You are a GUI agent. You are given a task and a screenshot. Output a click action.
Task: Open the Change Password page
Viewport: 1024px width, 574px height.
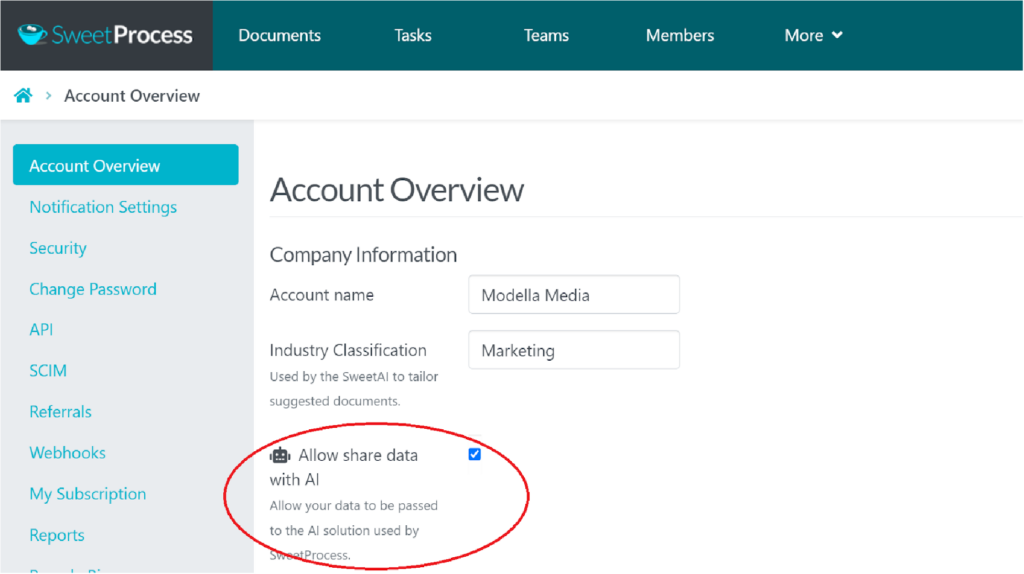[x=93, y=289]
